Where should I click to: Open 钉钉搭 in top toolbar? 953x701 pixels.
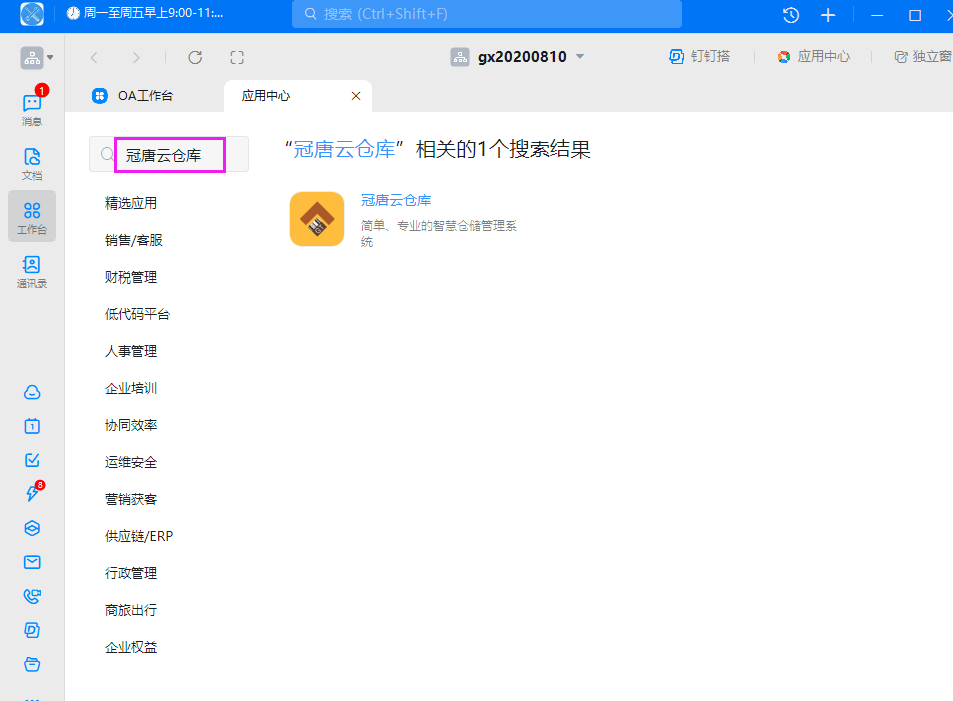[x=700, y=57]
